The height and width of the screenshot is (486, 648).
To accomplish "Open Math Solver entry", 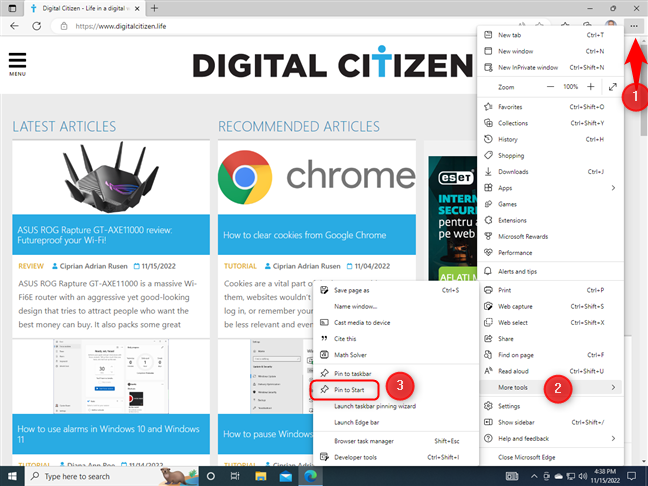I will click(396, 355).
